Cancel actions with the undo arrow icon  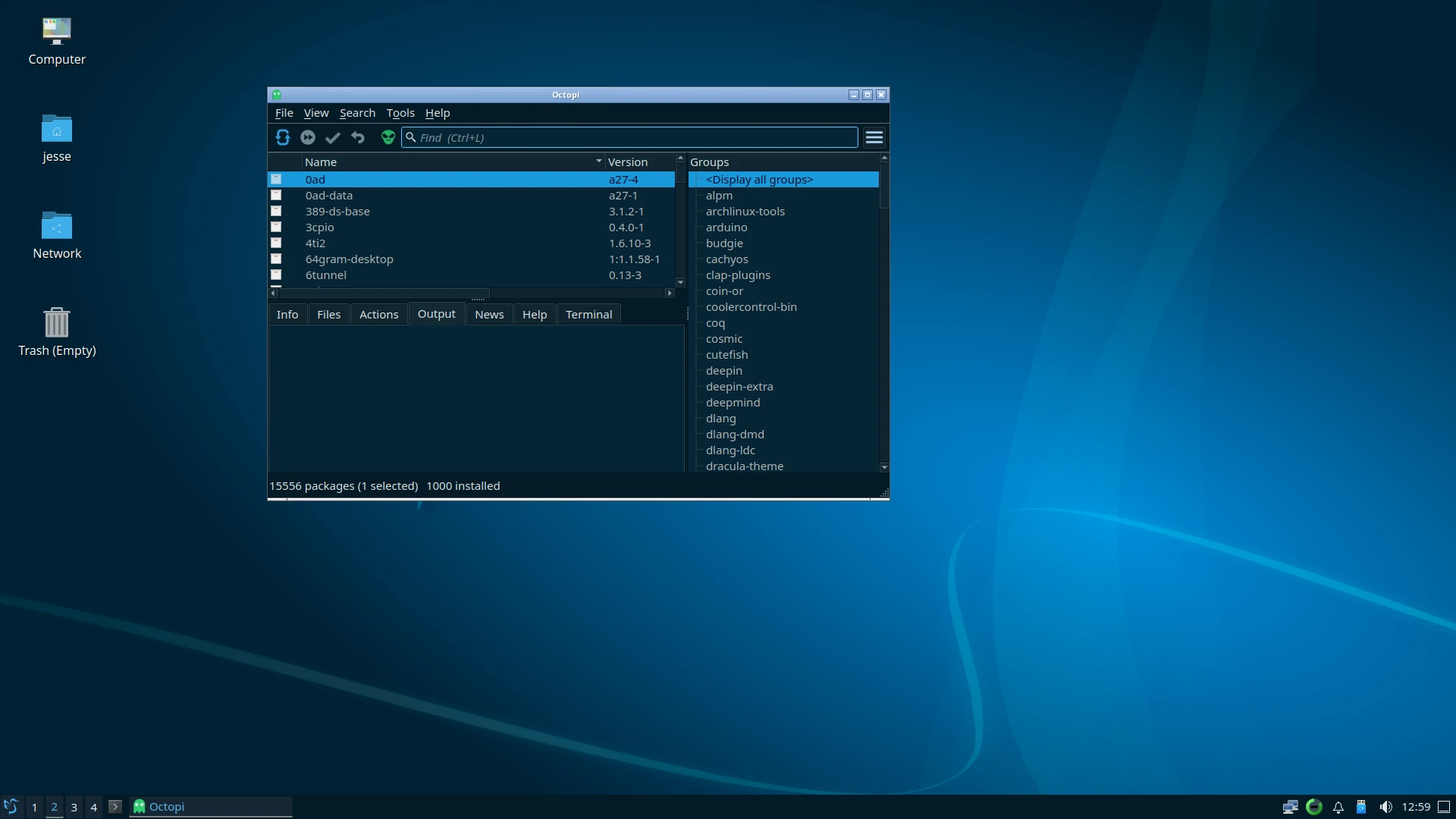[x=358, y=137]
